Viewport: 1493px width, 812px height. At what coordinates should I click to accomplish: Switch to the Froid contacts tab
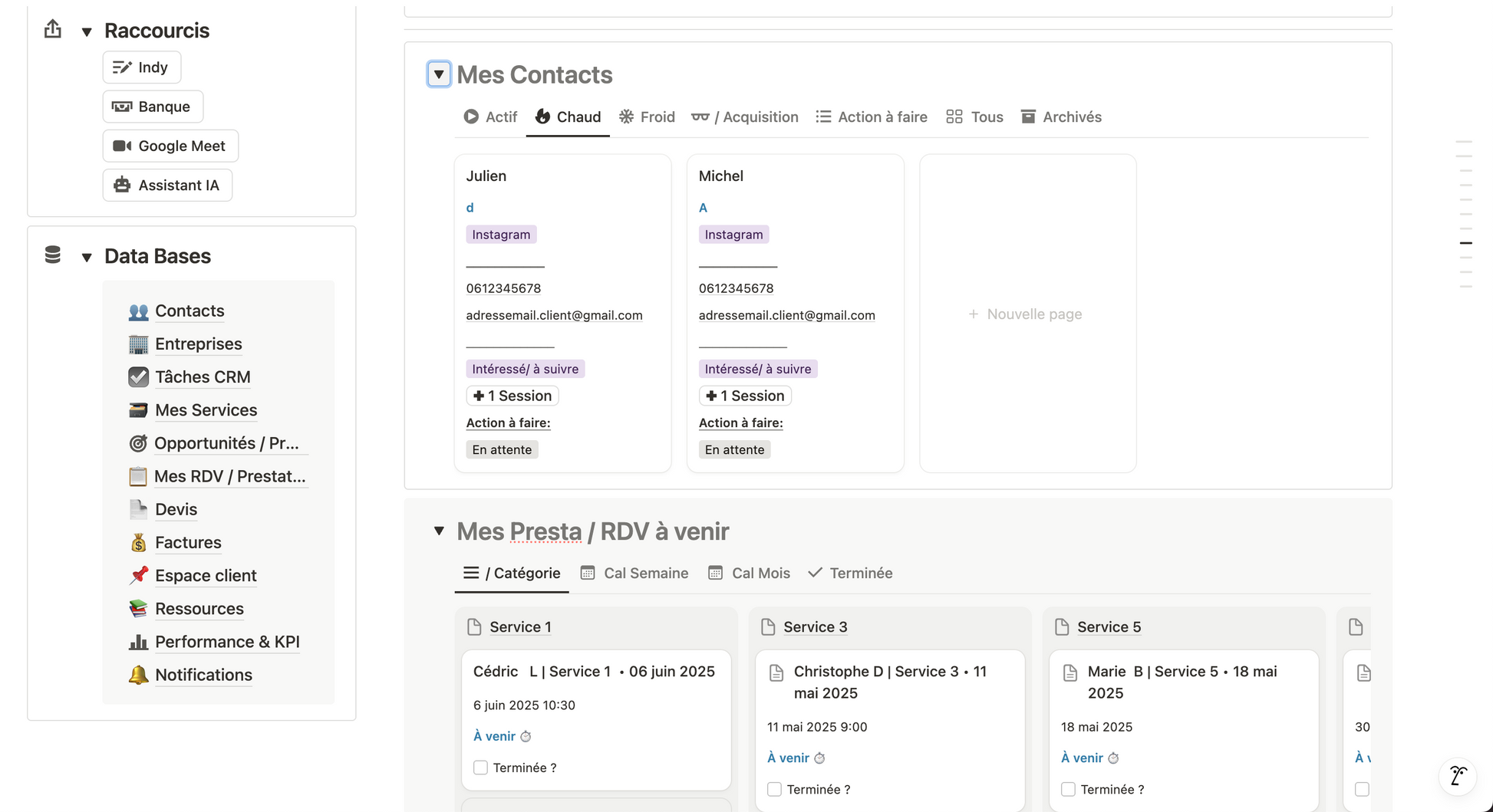click(x=647, y=117)
